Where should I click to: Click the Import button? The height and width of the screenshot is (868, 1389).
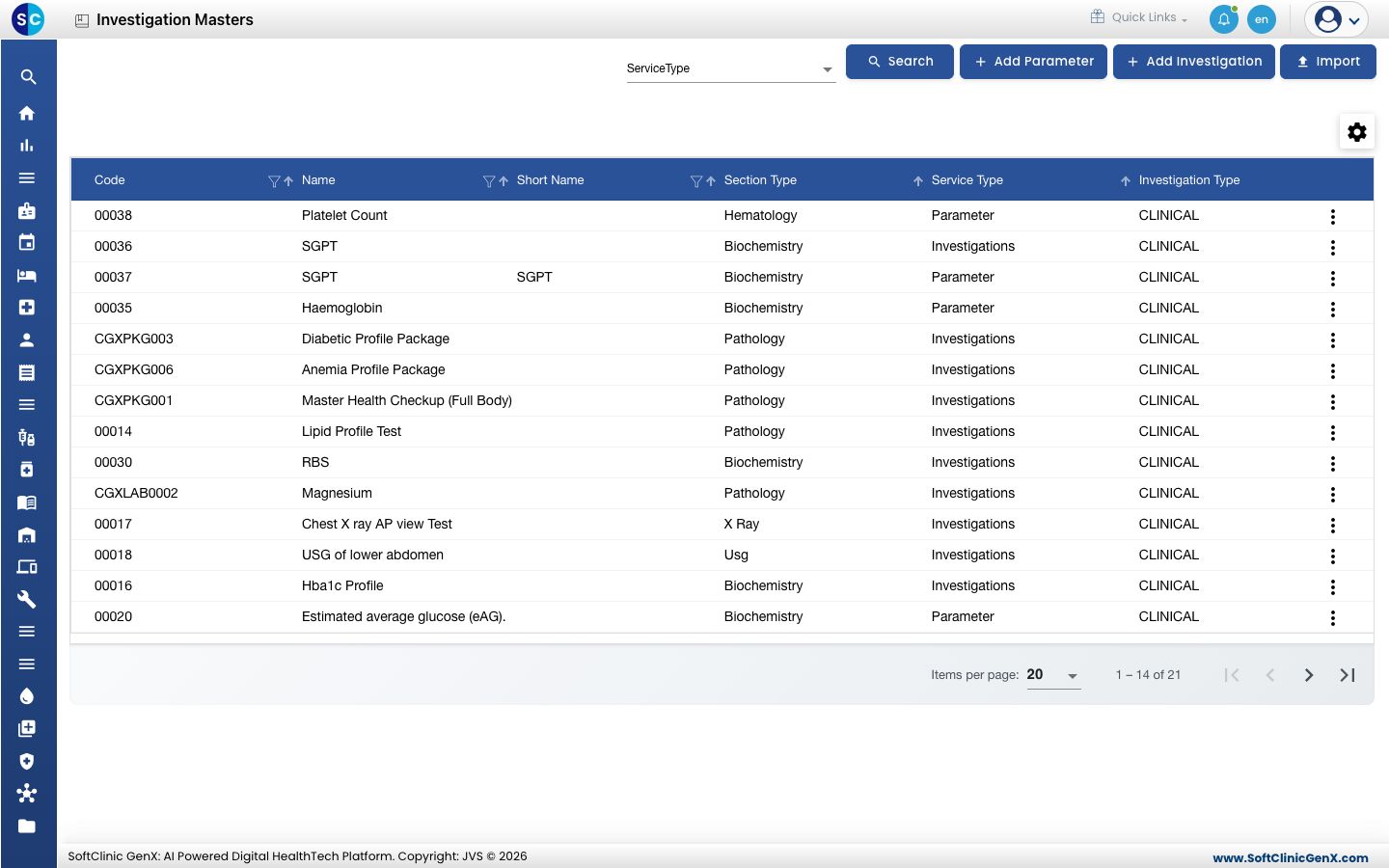pos(1328,62)
